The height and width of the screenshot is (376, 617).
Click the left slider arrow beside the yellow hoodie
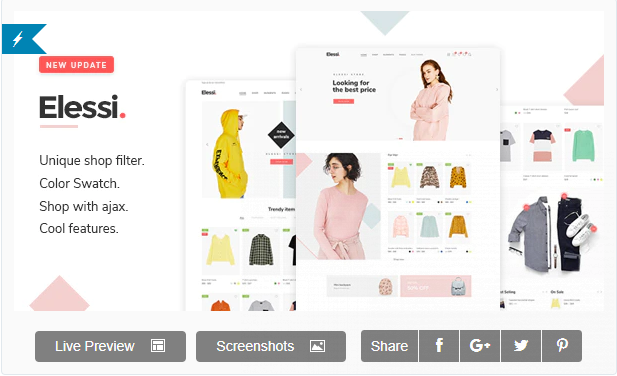point(207,145)
